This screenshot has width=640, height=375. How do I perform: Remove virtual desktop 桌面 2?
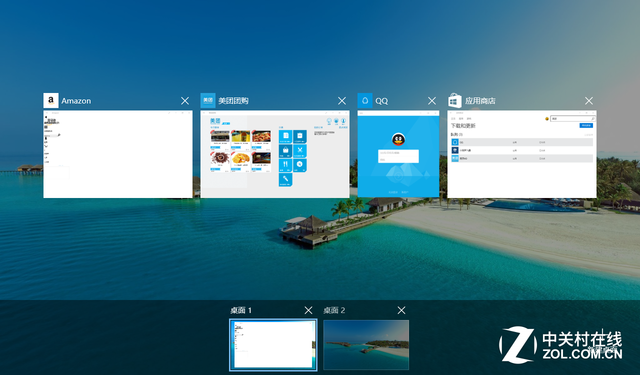[x=402, y=311]
